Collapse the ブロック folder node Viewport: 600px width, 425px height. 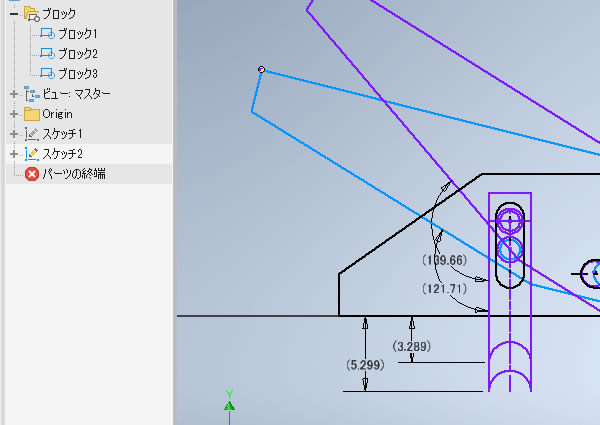pyautogui.click(x=14, y=14)
